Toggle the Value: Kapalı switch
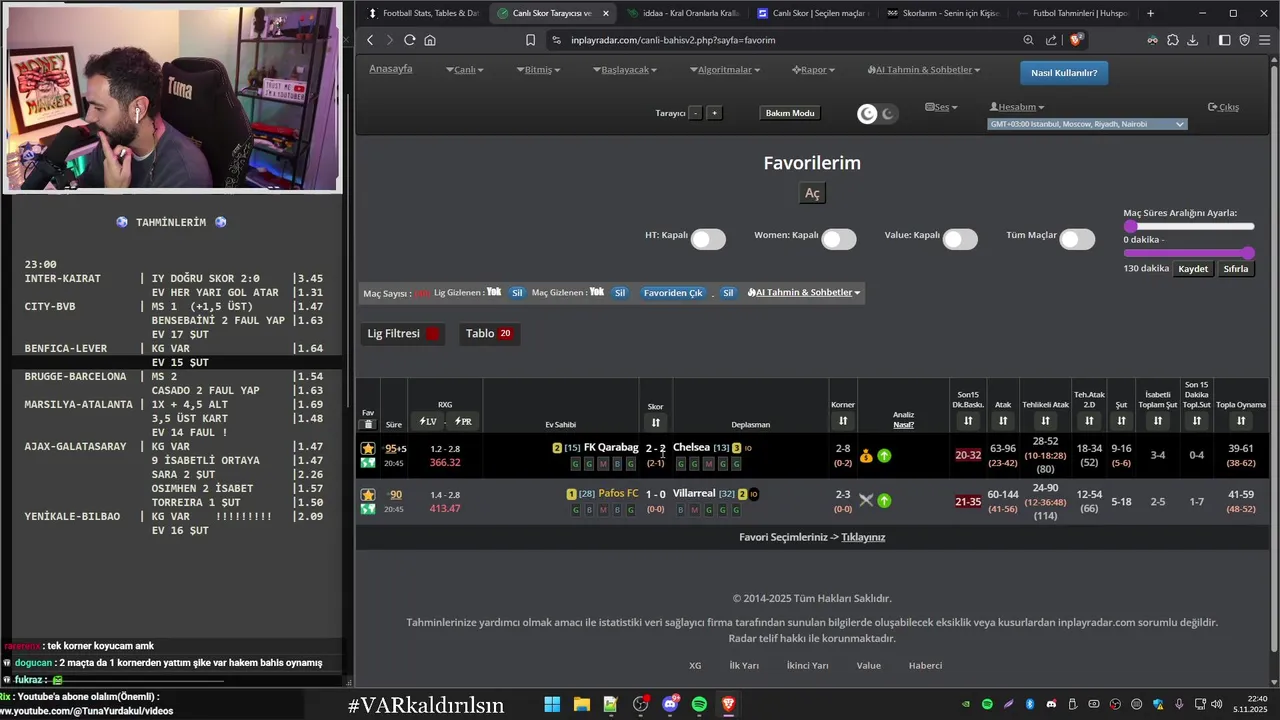This screenshot has height=720, width=1280. click(x=960, y=239)
